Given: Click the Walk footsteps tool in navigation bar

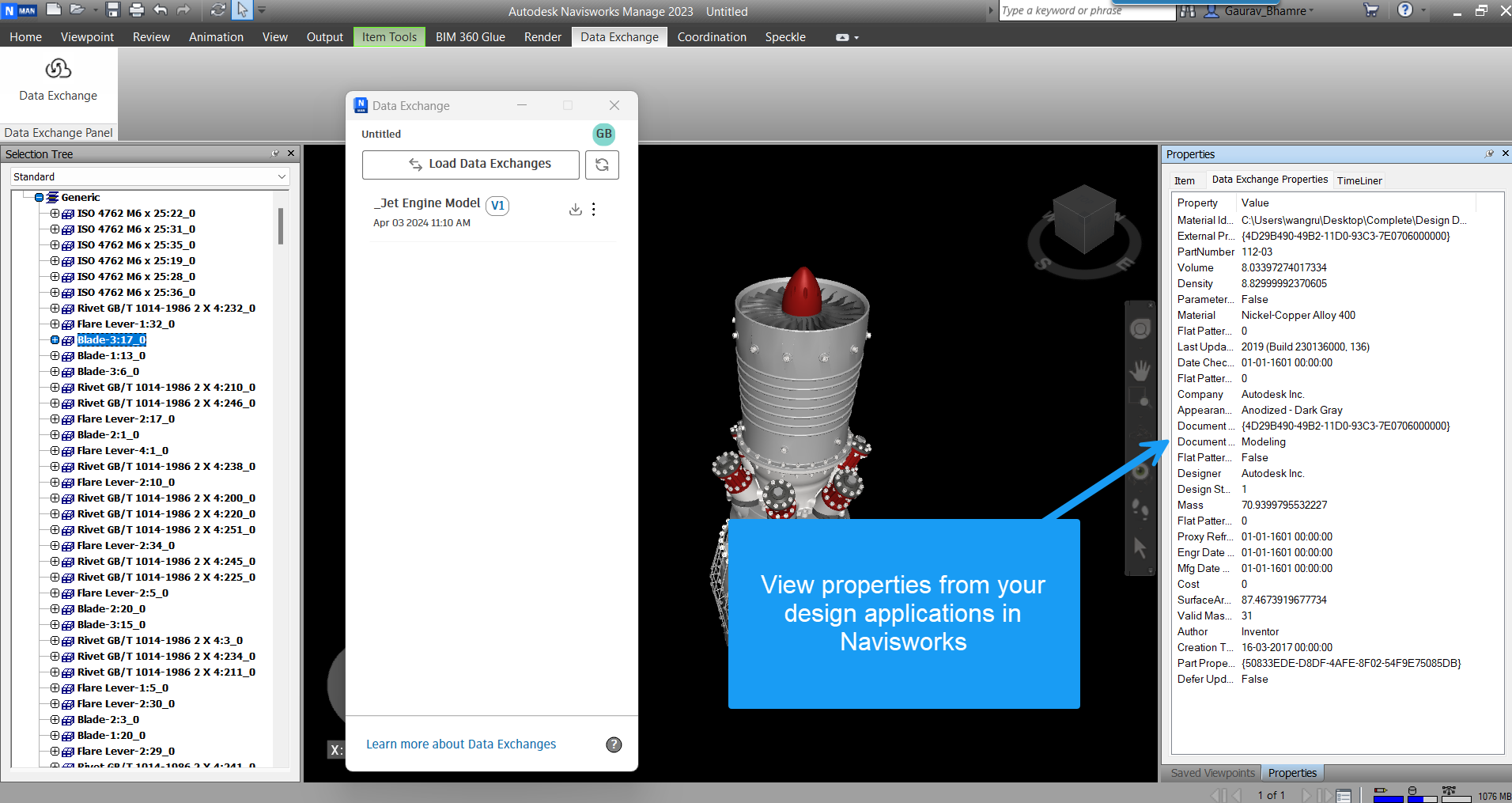Looking at the screenshot, I should 1140,507.
